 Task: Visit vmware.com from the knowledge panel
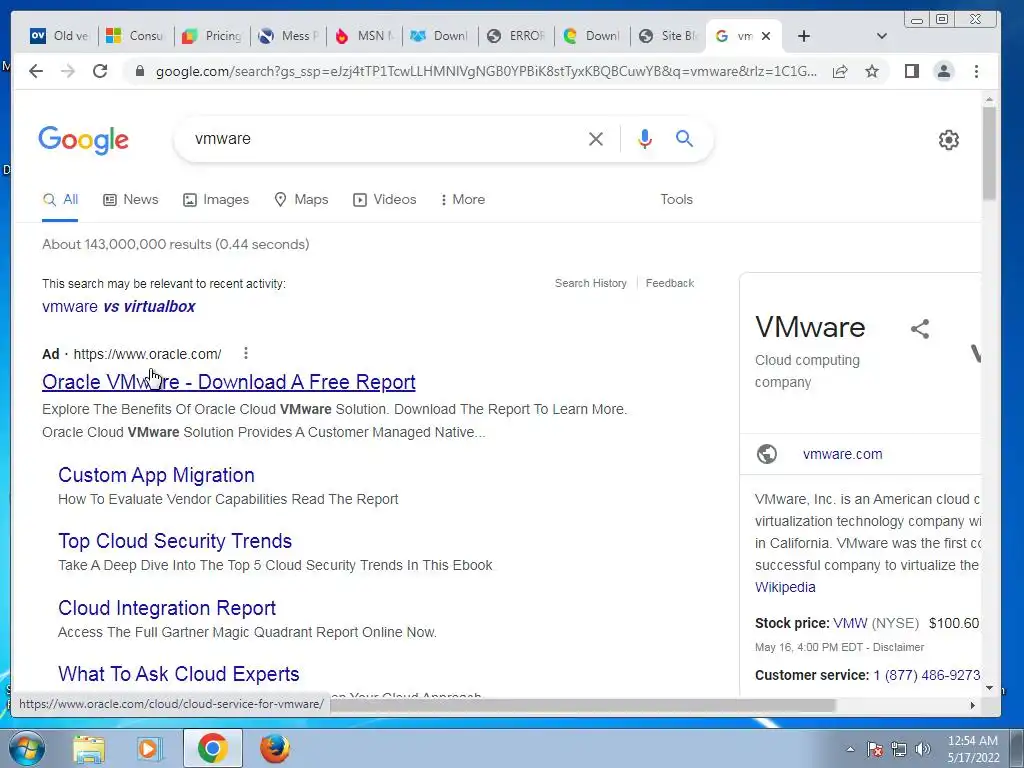842,454
